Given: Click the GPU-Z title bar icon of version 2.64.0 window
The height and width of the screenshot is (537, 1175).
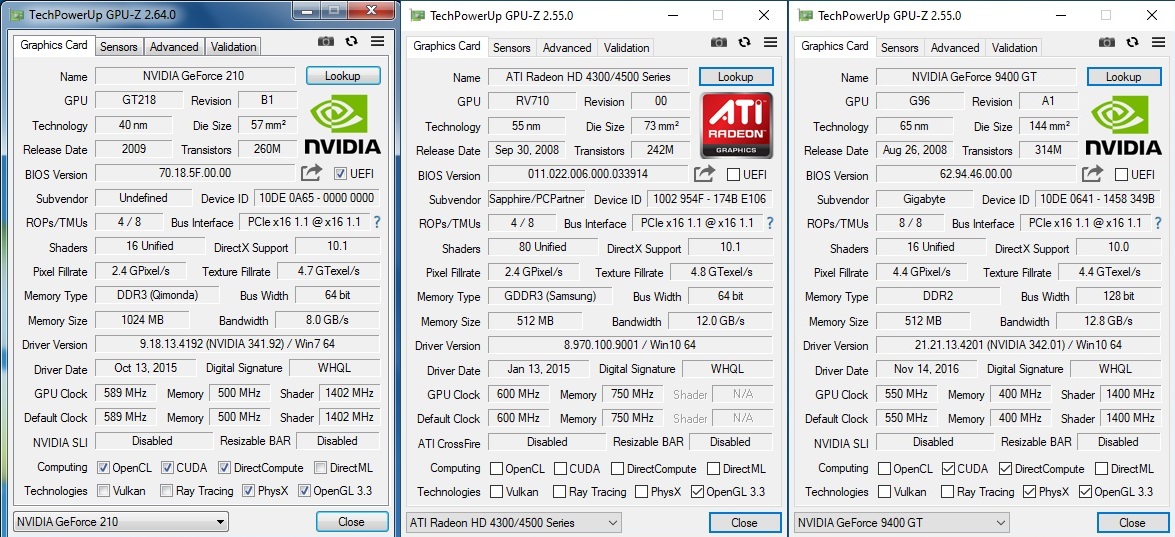Looking at the screenshot, I should (17, 13).
